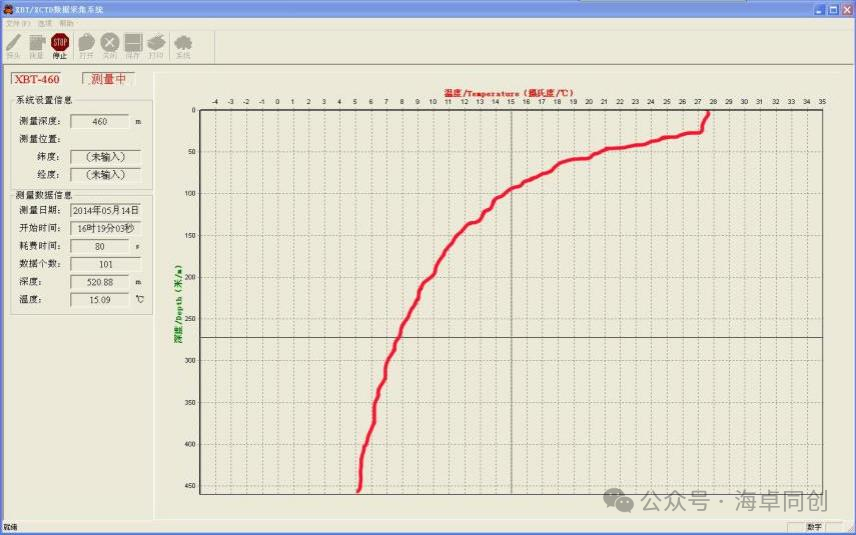Open the 系统 (System) toolbar icon
Screen dimensions: 856x535
click(x=183, y=43)
